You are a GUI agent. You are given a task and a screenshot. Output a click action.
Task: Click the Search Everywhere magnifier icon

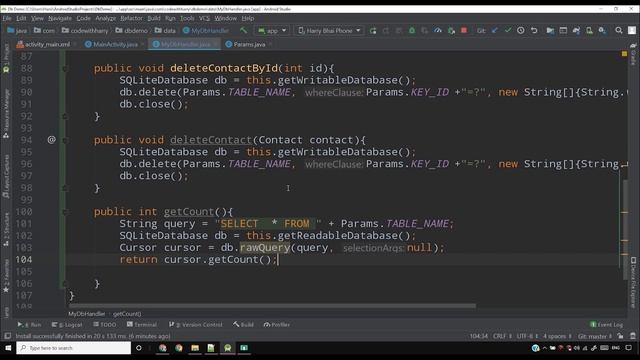pos(619,31)
